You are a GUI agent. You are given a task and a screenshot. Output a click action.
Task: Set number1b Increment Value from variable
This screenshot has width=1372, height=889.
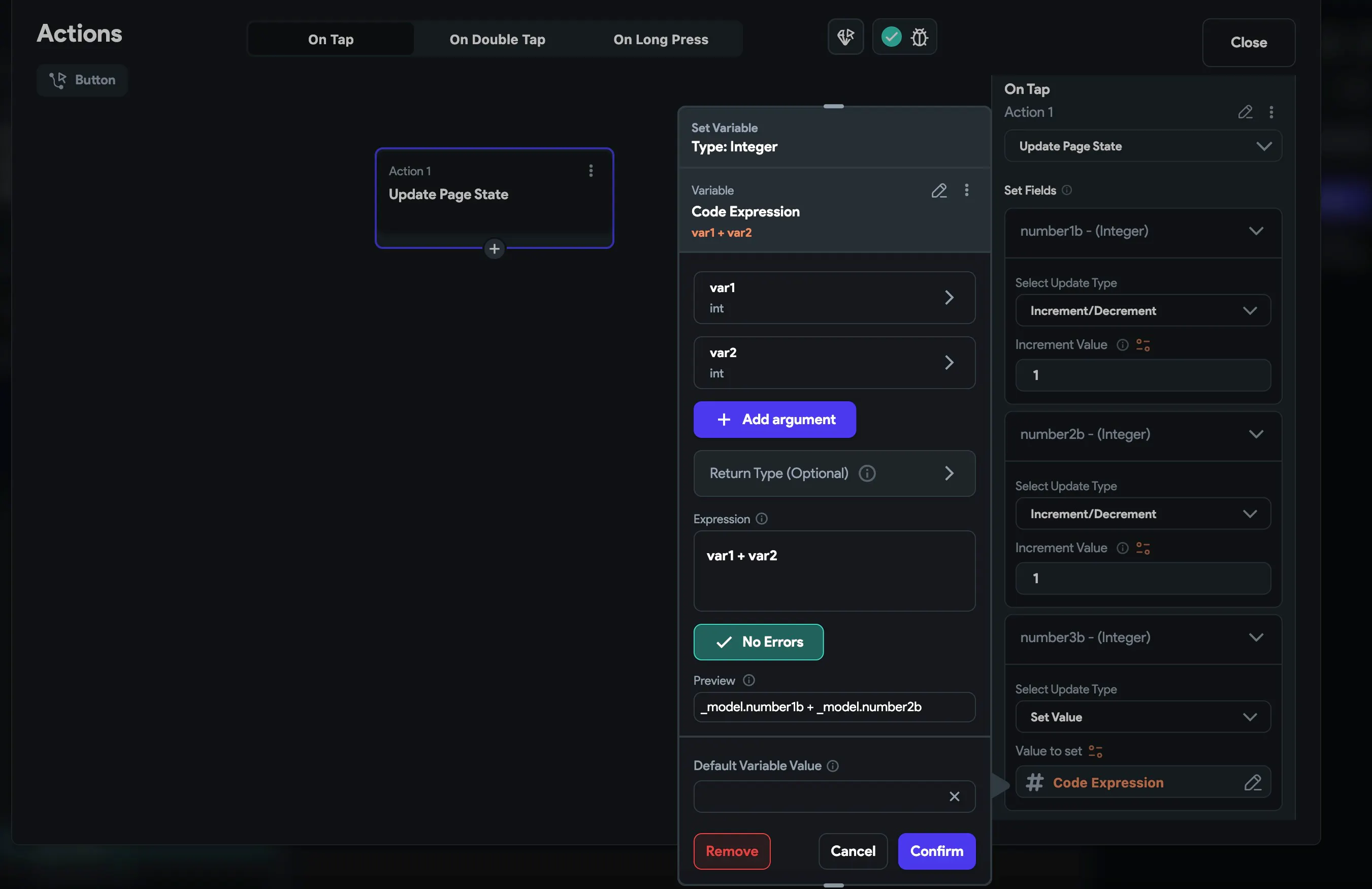point(1142,345)
